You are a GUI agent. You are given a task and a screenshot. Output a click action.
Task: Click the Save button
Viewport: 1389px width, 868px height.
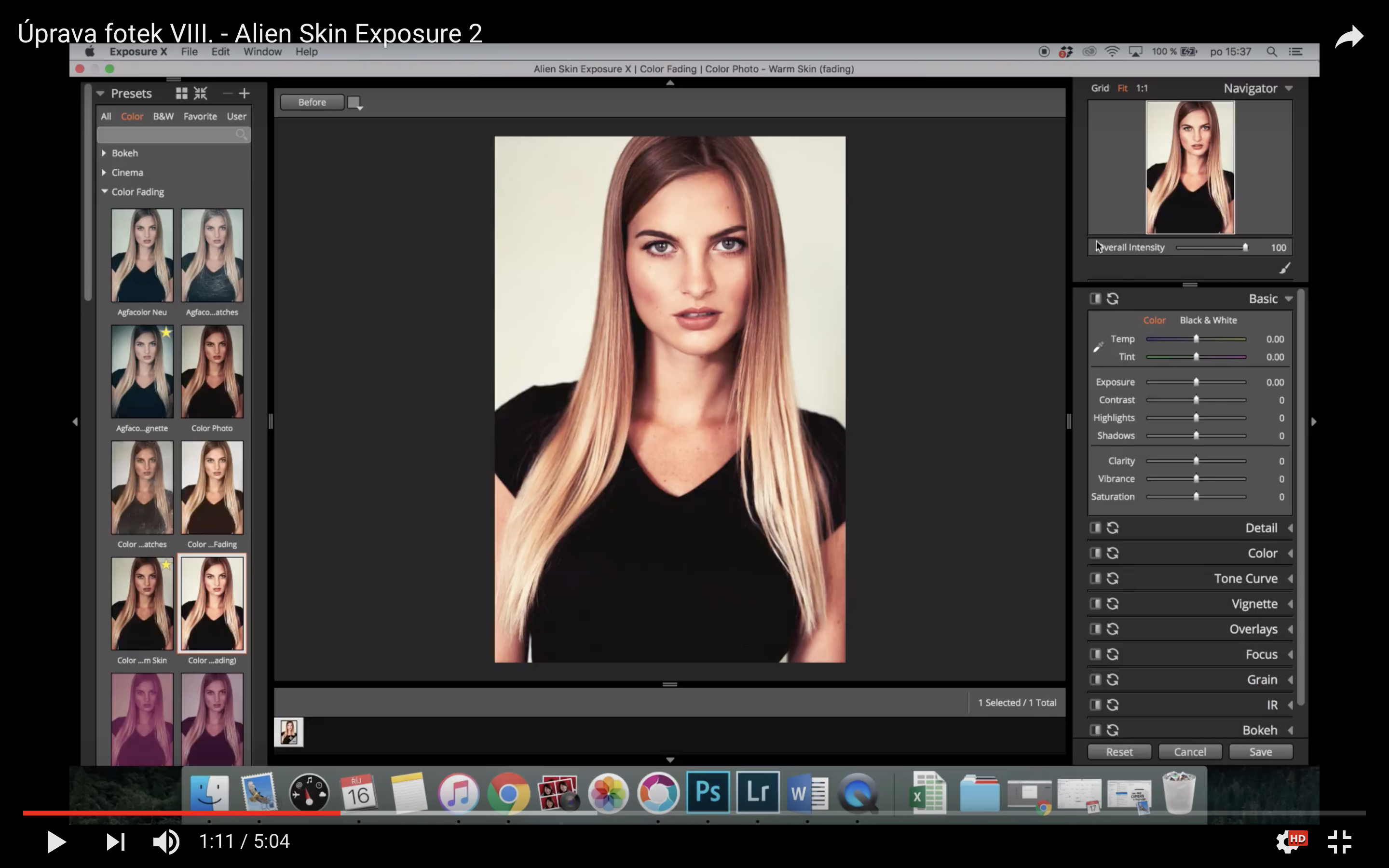1260,751
